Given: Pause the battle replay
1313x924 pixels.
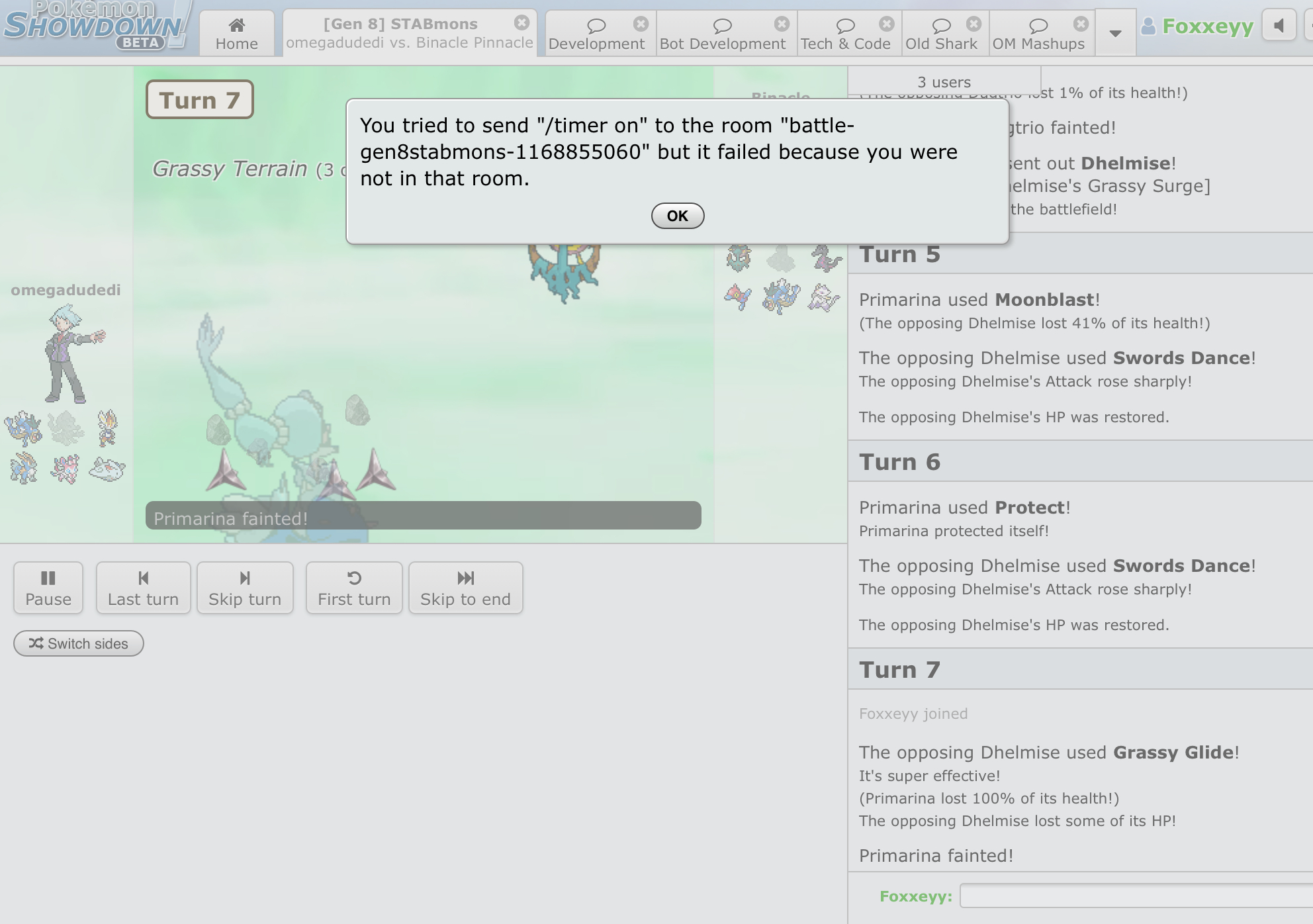Looking at the screenshot, I should [48, 588].
